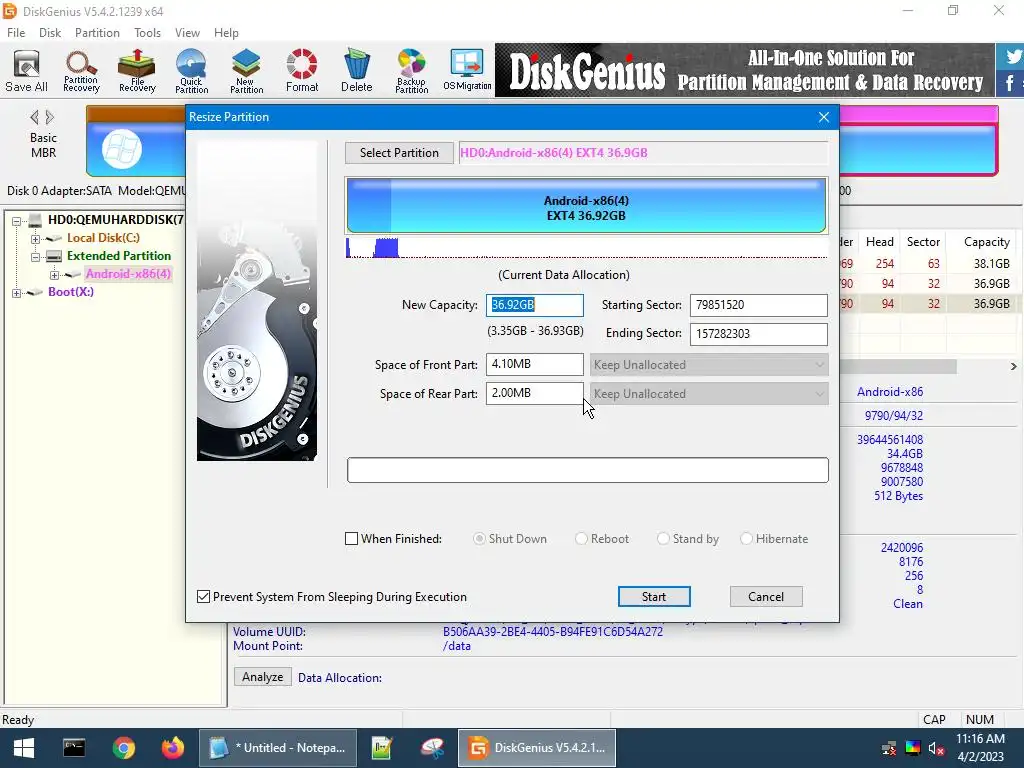This screenshot has height=768, width=1024.
Task: Open the Partition Recovery tool
Action: coord(81,71)
